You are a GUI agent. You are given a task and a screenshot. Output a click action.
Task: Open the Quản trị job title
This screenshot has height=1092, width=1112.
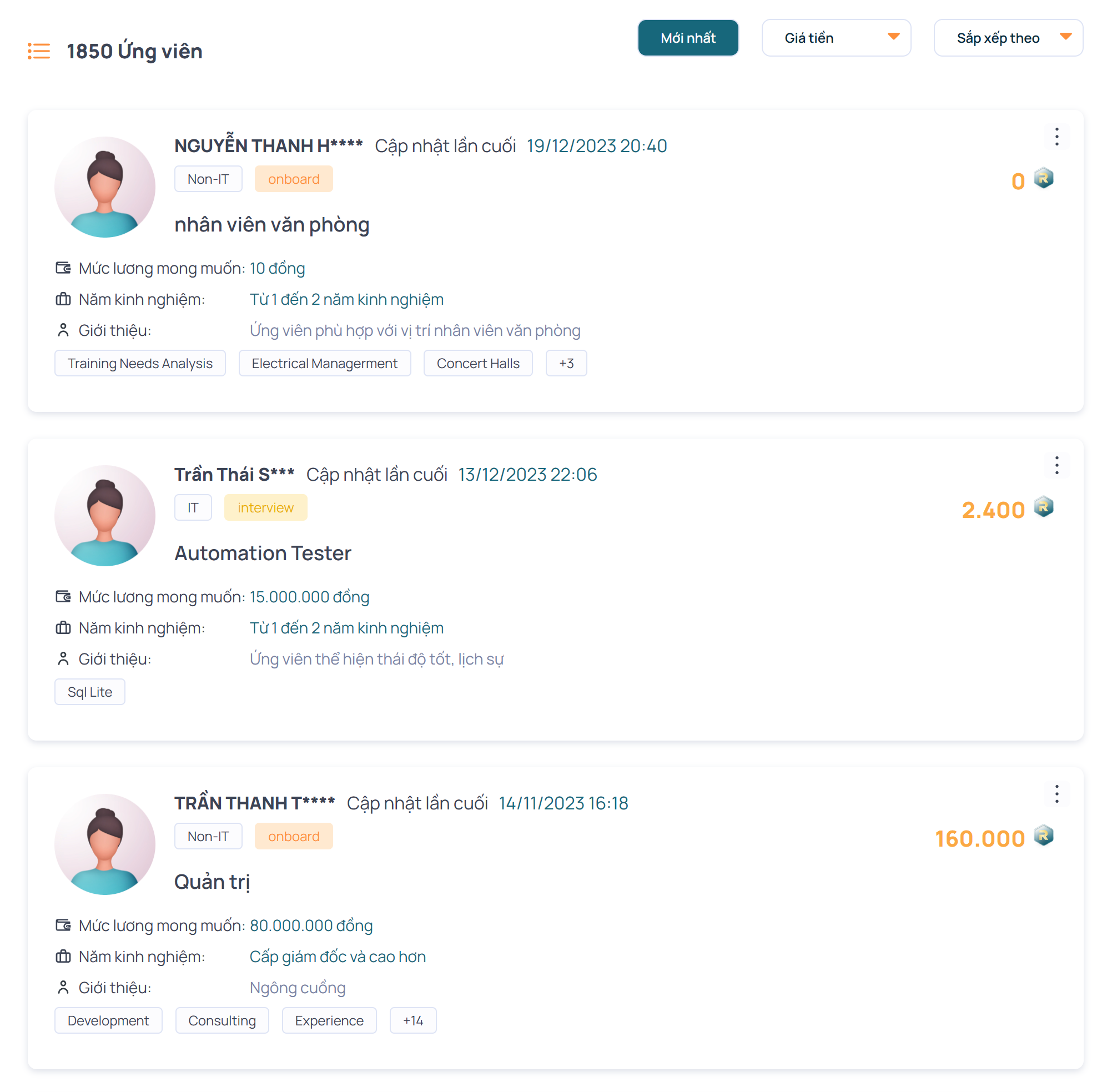[212, 882]
